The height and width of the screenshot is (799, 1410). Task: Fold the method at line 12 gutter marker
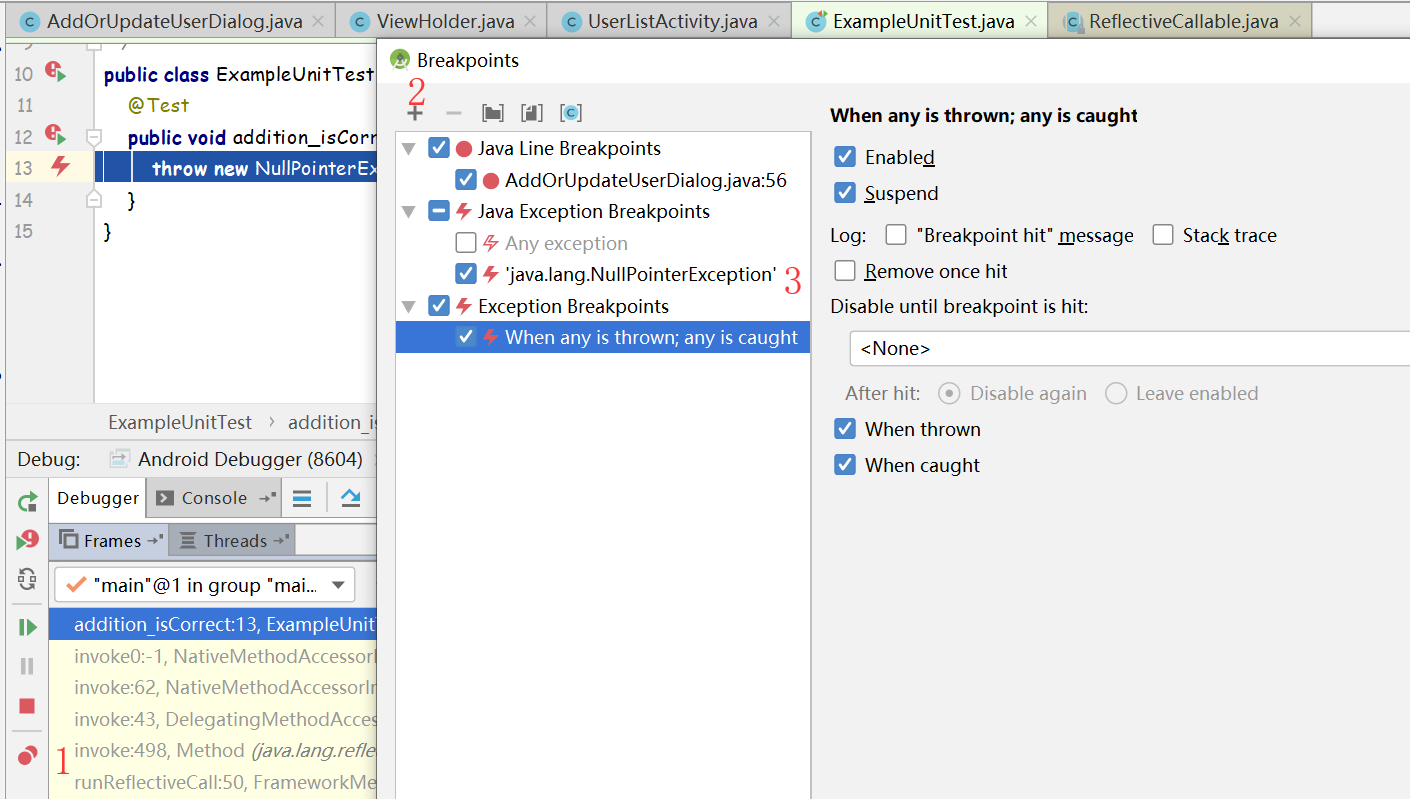94,137
